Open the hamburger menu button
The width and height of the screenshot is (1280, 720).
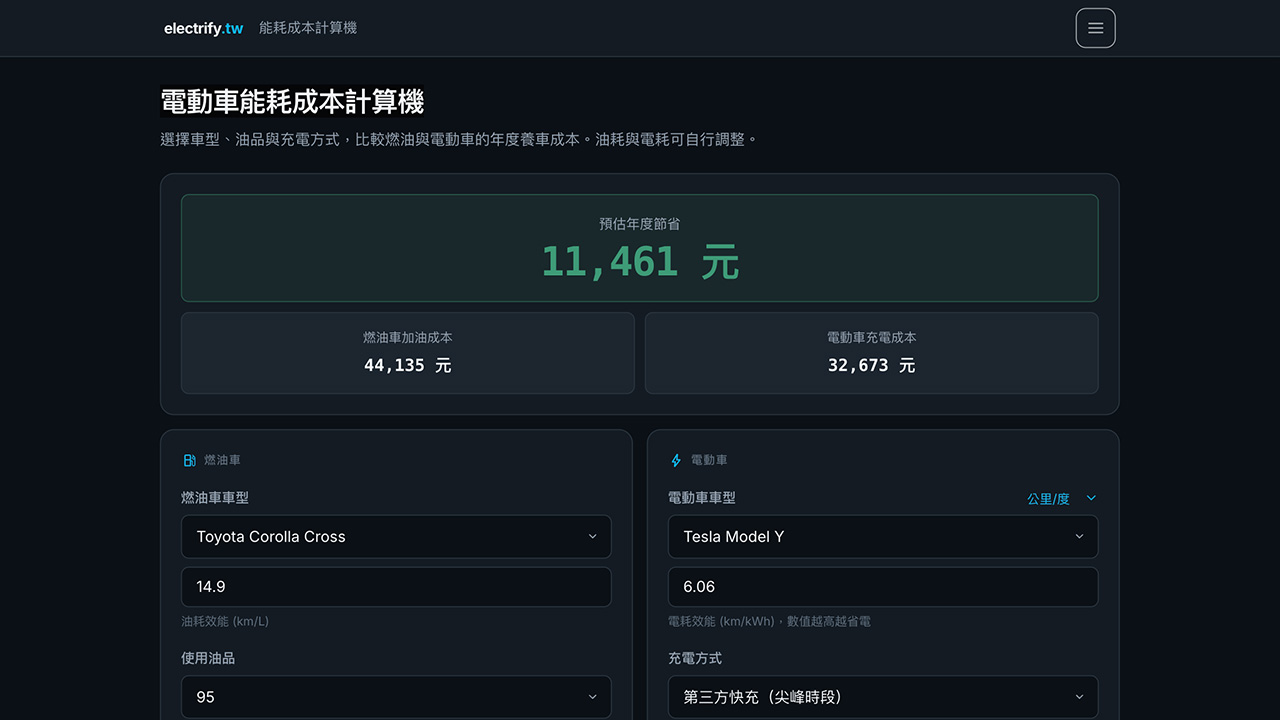click(x=1095, y=28)
